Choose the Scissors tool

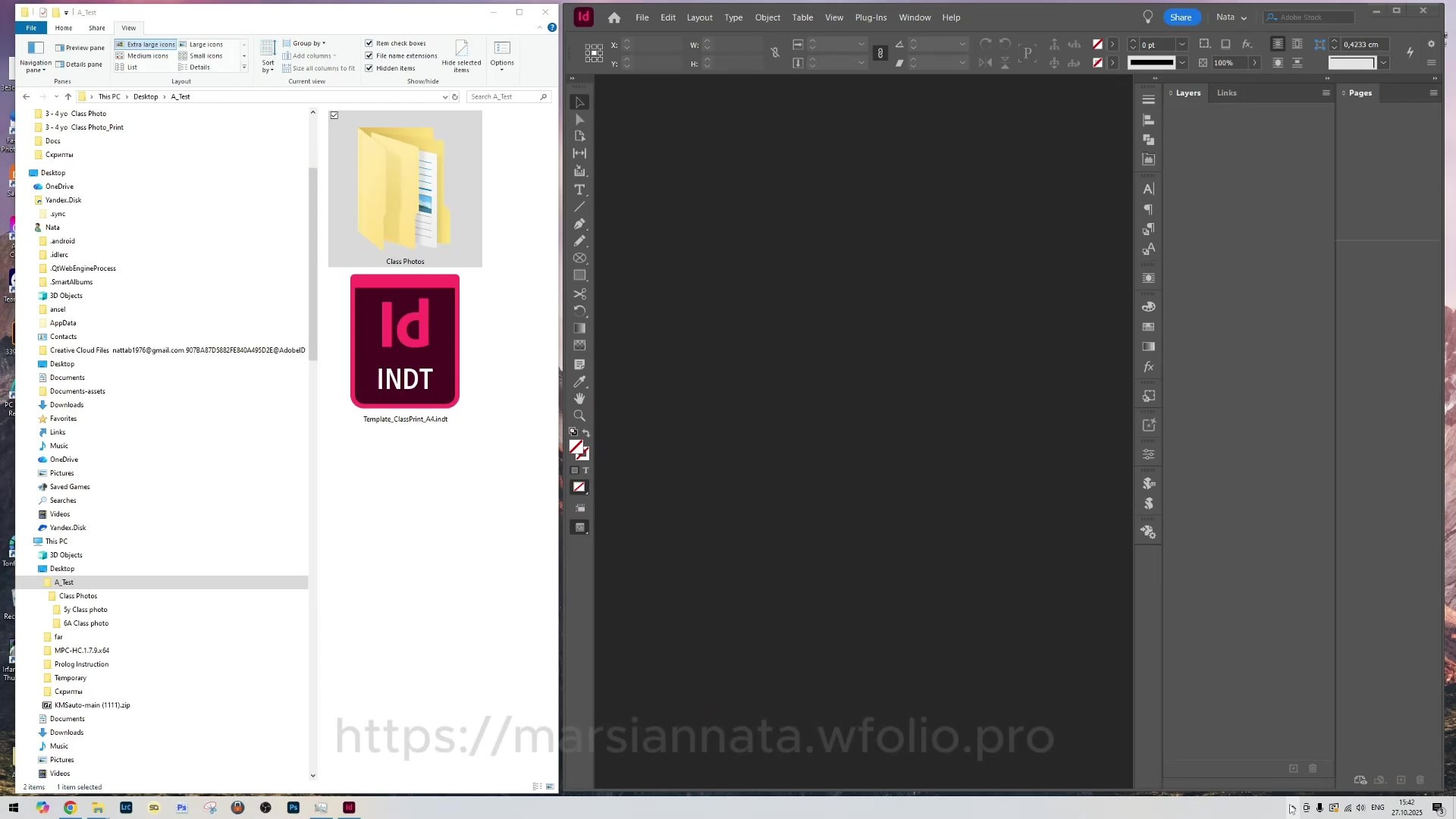[579, 293]
